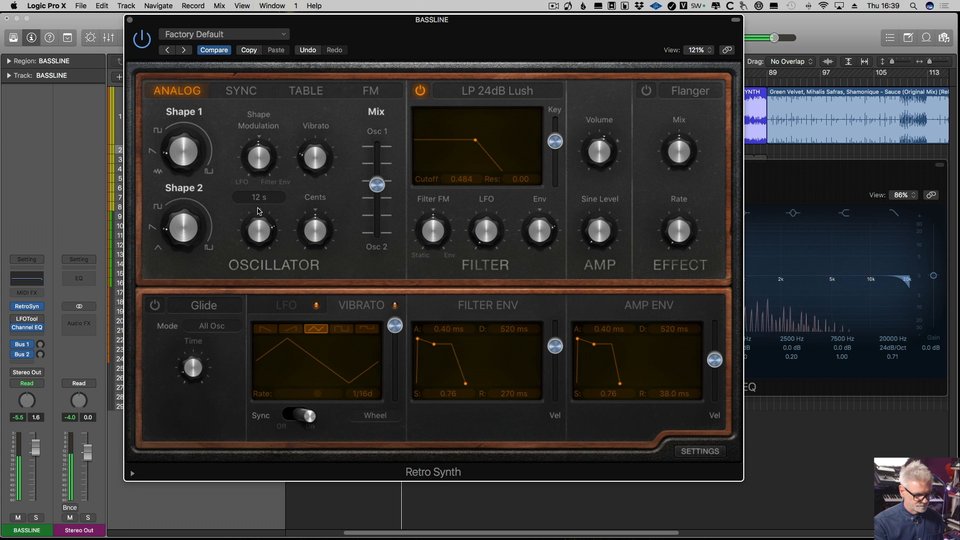Open the Factory Default preset dropdown
Viewport: 960px width, 540px height.
[x=223, y=34]
